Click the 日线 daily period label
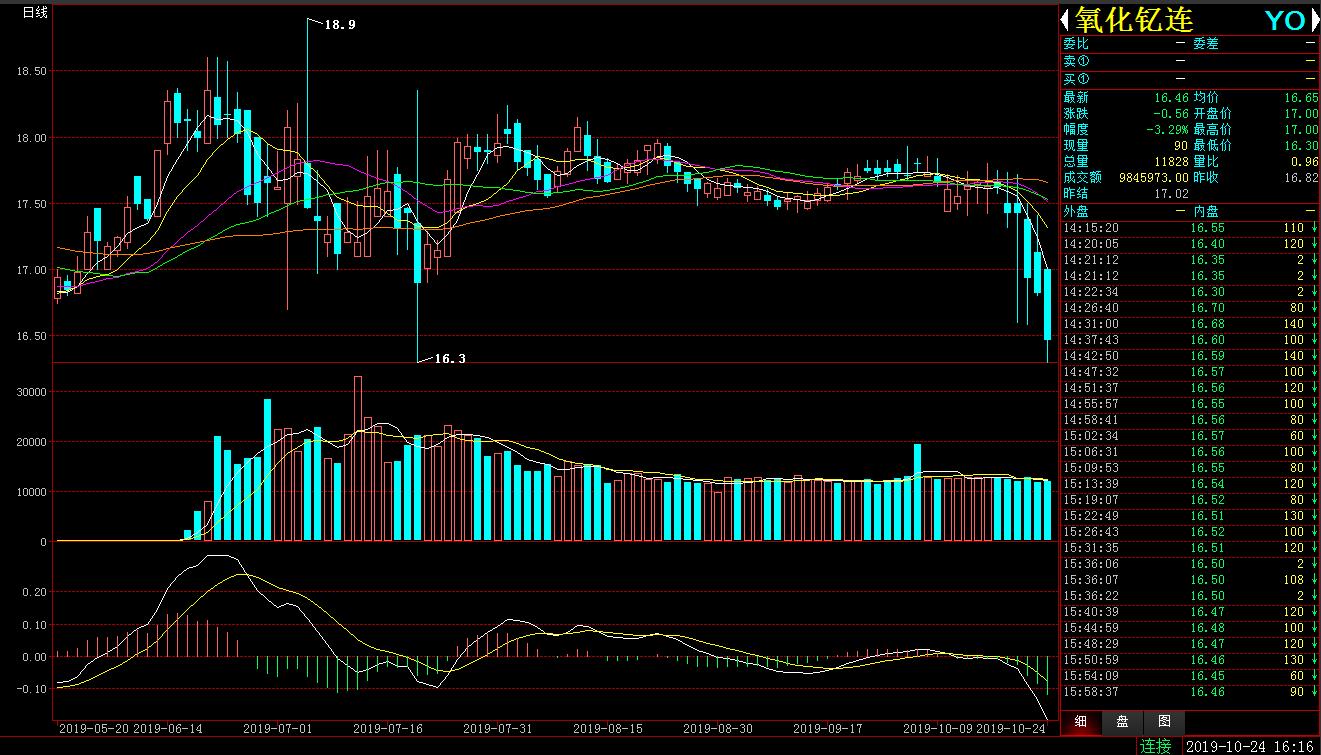This screenshot has width=1321, height=755. pos(34,11)
